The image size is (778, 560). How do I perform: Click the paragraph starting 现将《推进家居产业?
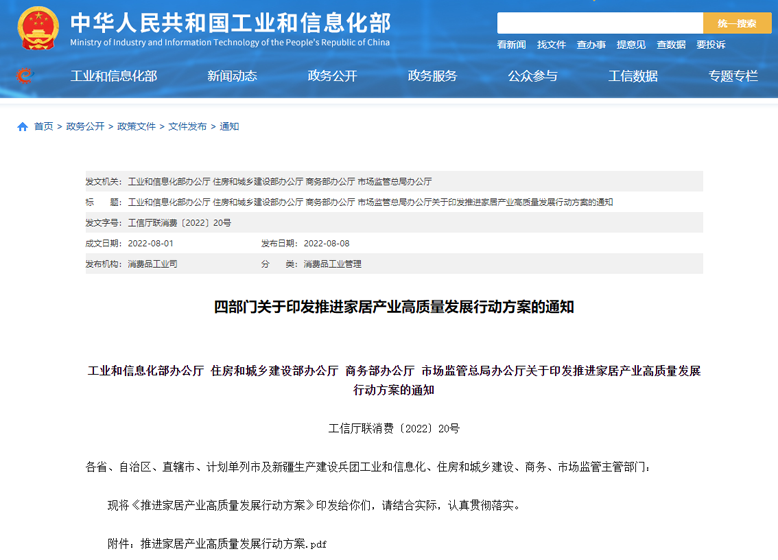click(314, 505)
